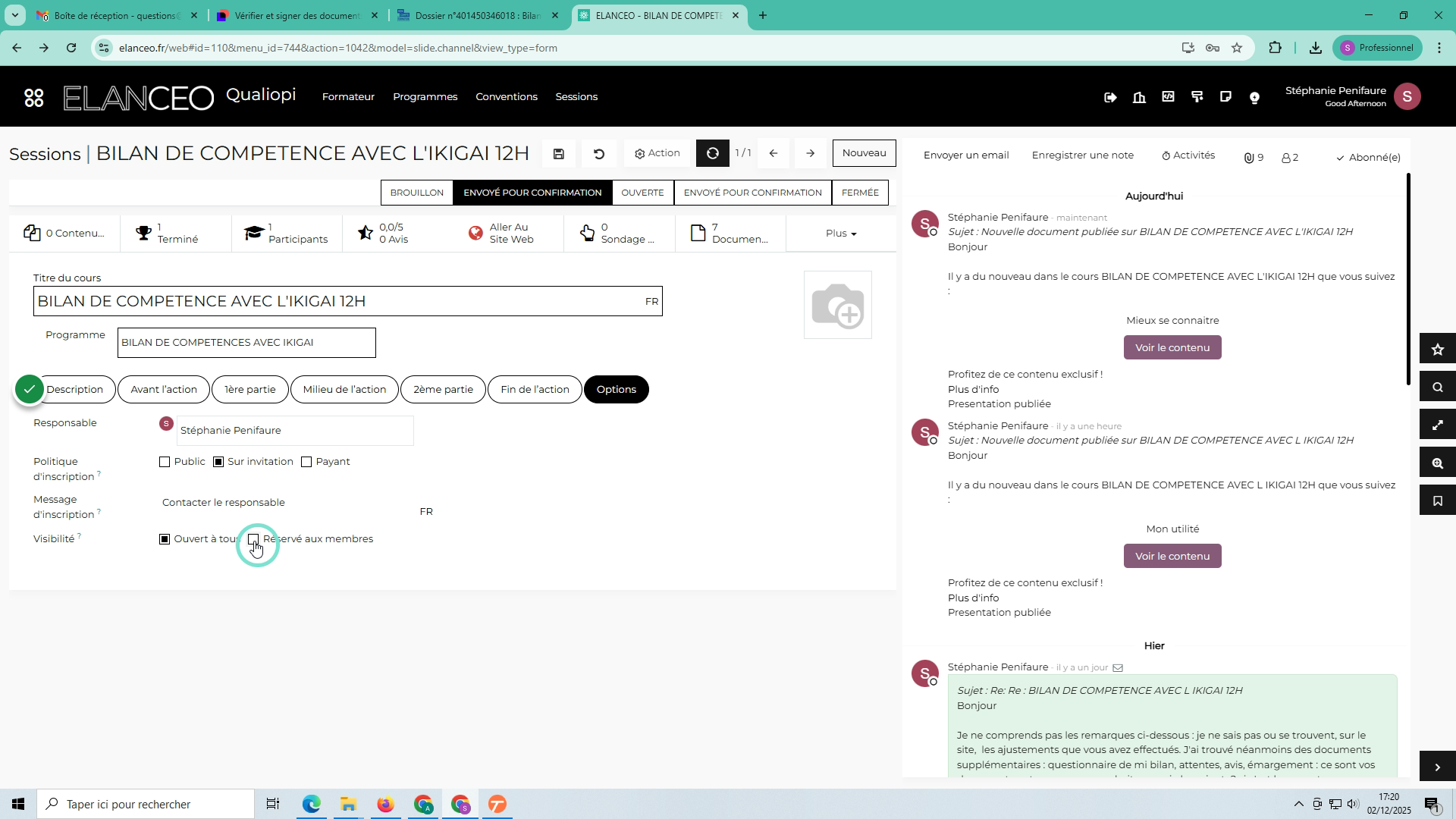1456x819 pixels.
Task: Set status to OUVERTE
Action: [642, 193]
